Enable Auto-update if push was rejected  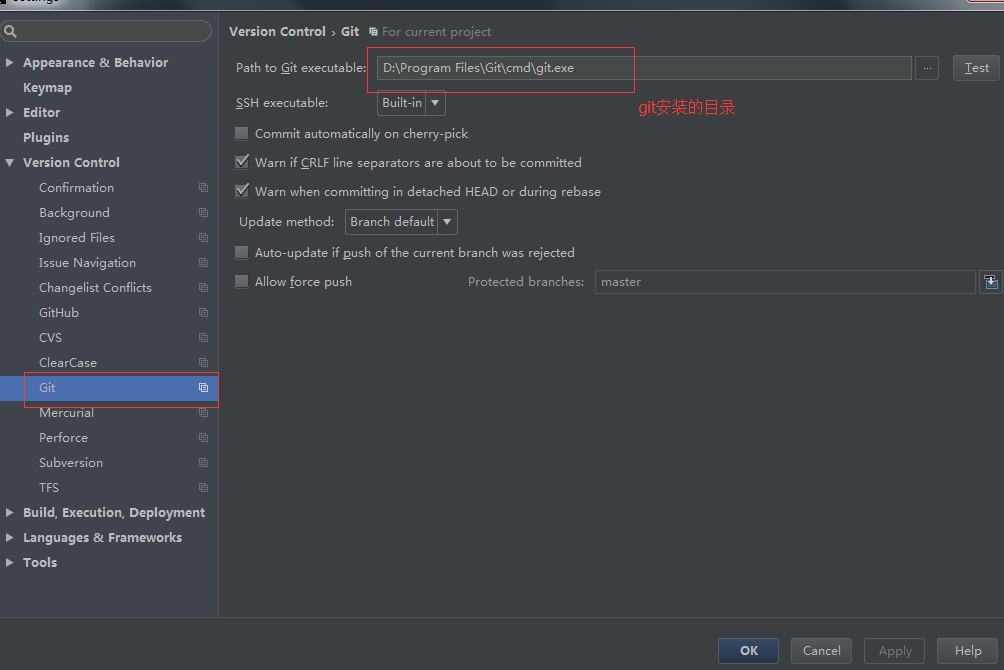pyautogui.click(x=241, y=252)
